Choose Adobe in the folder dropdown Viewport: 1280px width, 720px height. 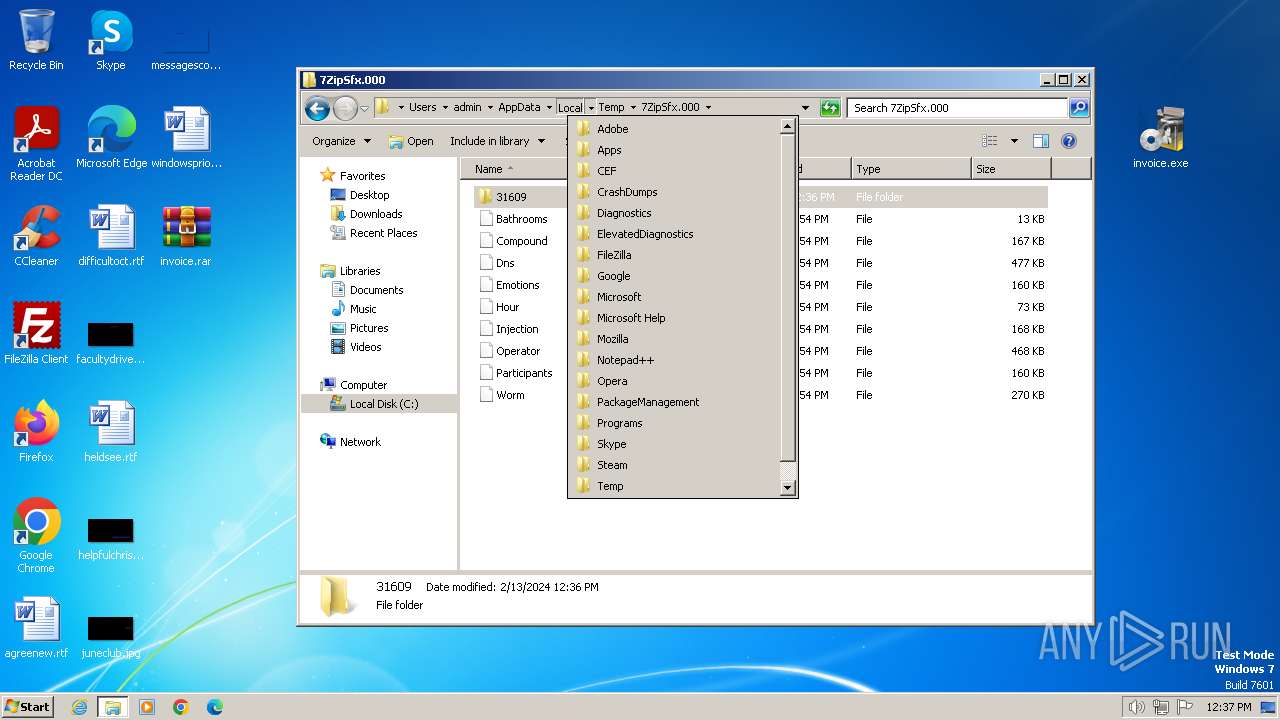point(675,129)
